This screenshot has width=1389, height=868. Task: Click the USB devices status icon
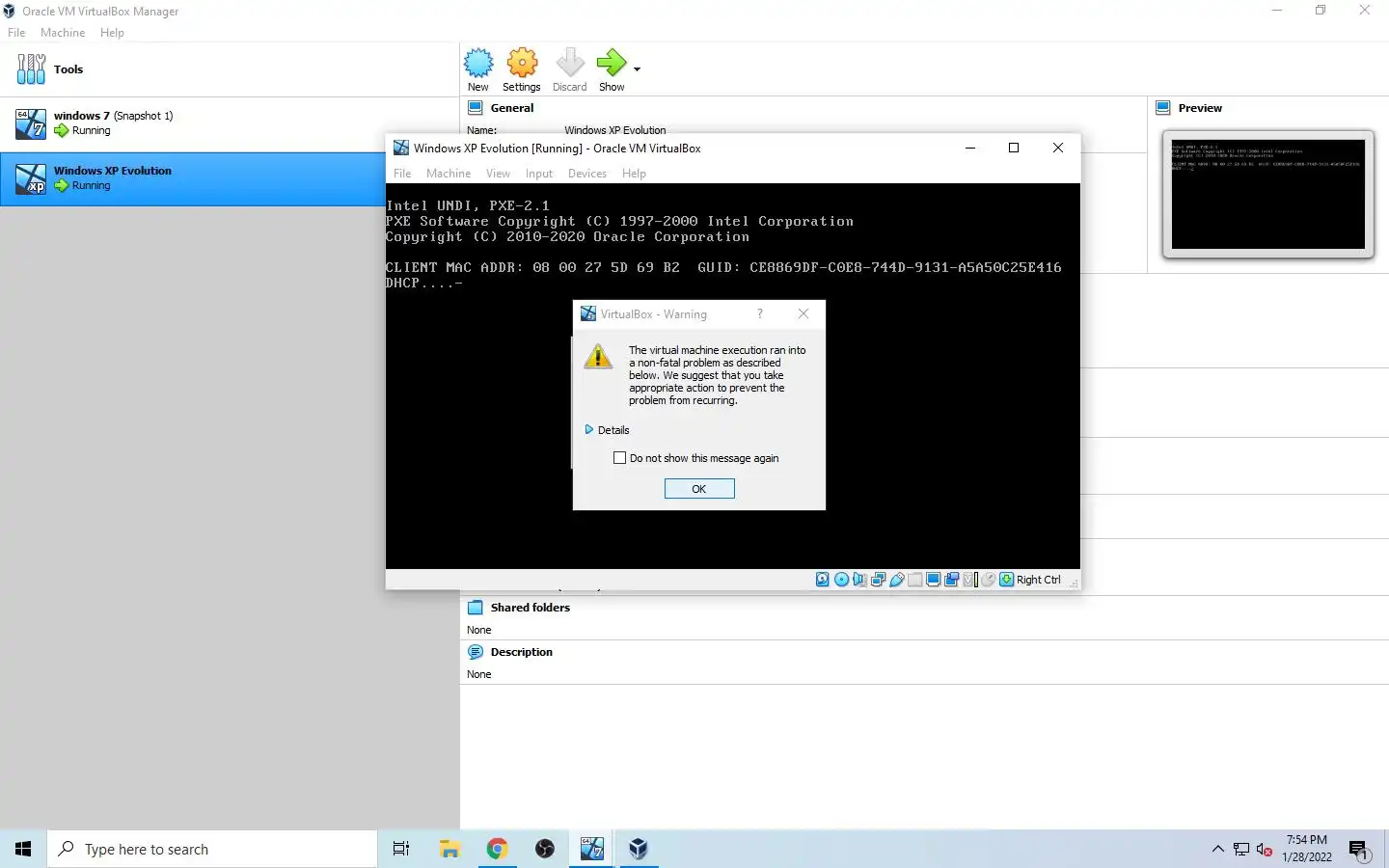click(x=897, y=580)
